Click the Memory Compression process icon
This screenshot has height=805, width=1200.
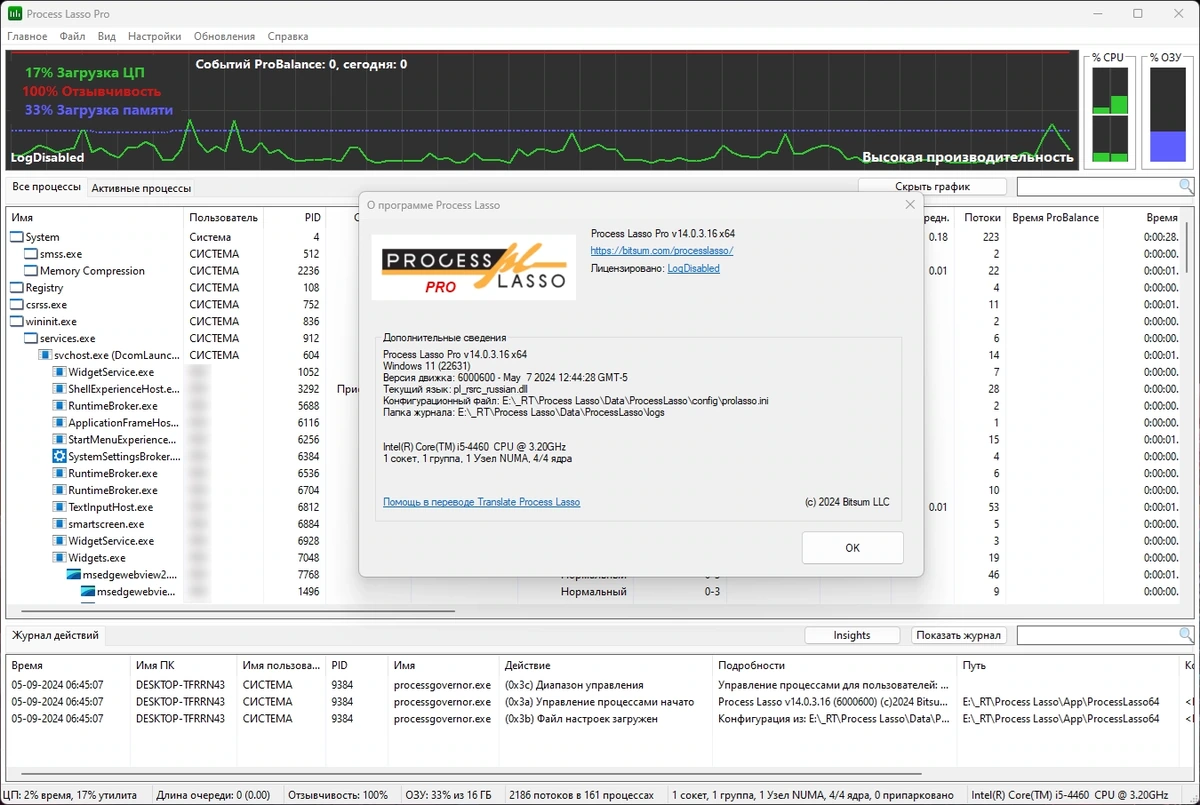[31, 271]
